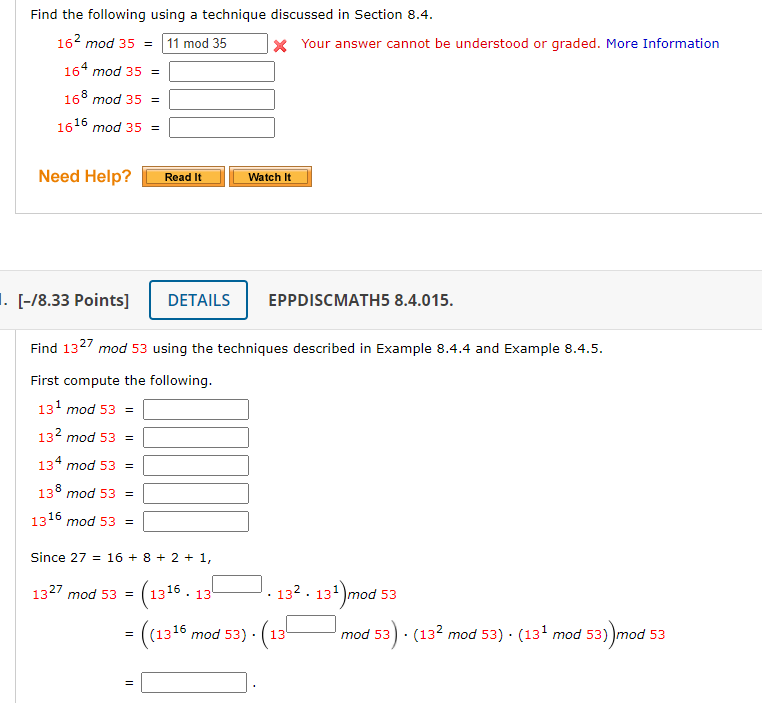Click the [–/8.33 Points] label
Viewport: 762px width, 703px height.
pyautogui.click(x=73, y=300)
